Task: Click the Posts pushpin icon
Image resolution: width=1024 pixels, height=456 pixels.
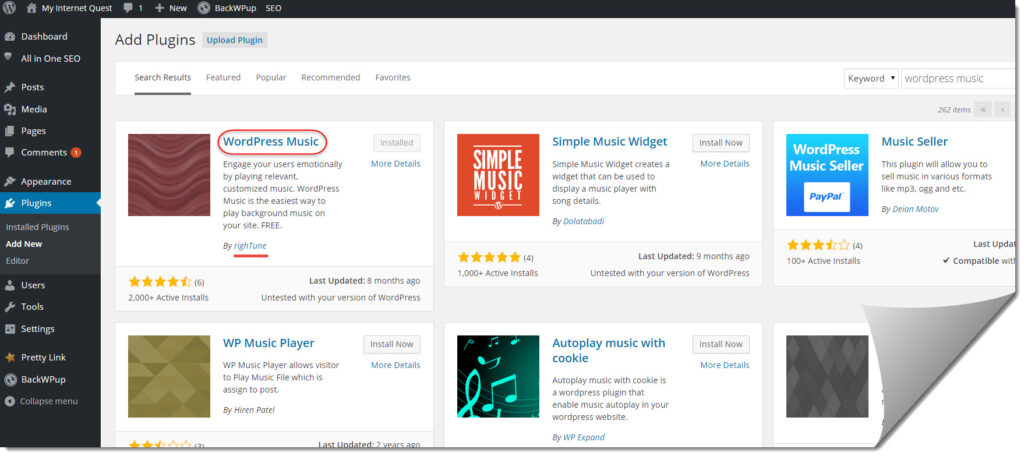Action: tap(10, 87)
